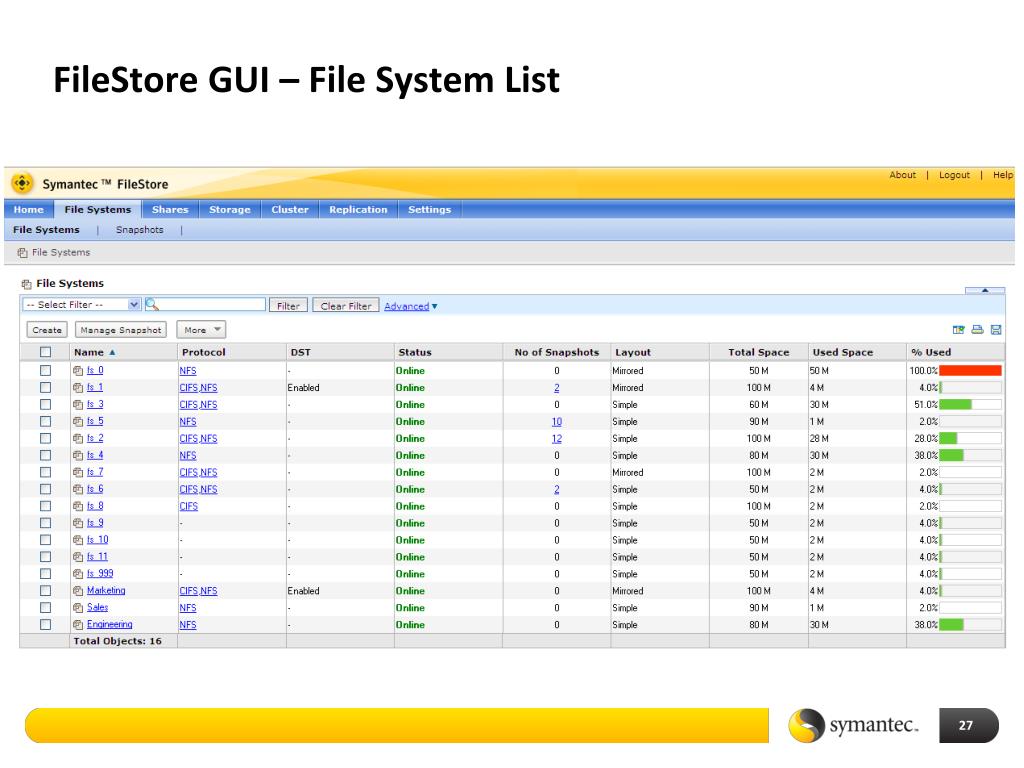Sort by the % Used column header
The width and height of the screenshot is (1024, 768).
point(931,352)
